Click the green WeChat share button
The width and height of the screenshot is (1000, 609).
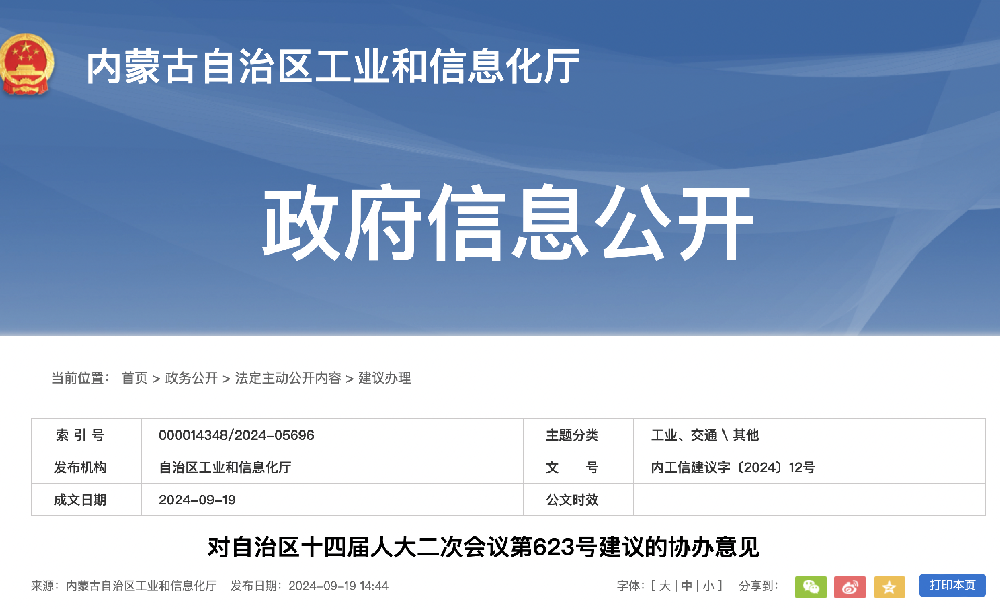coord(810,587)
